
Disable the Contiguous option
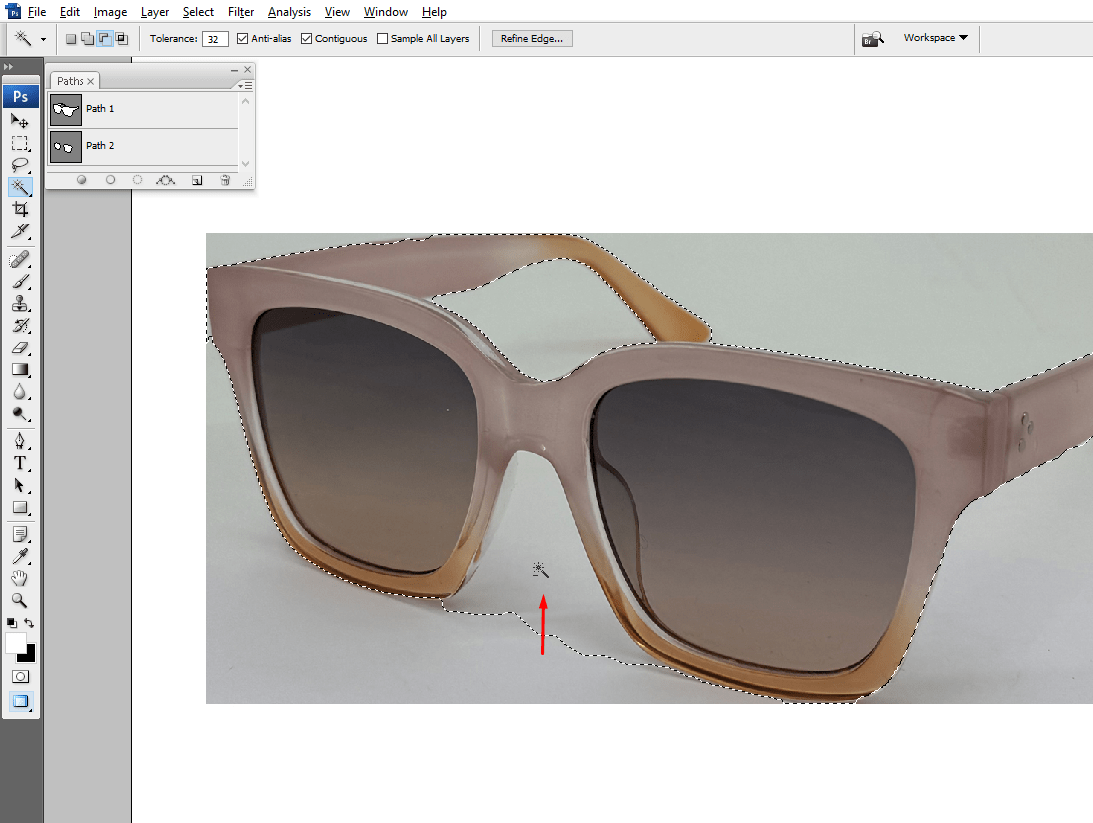[x=306, y=38]
